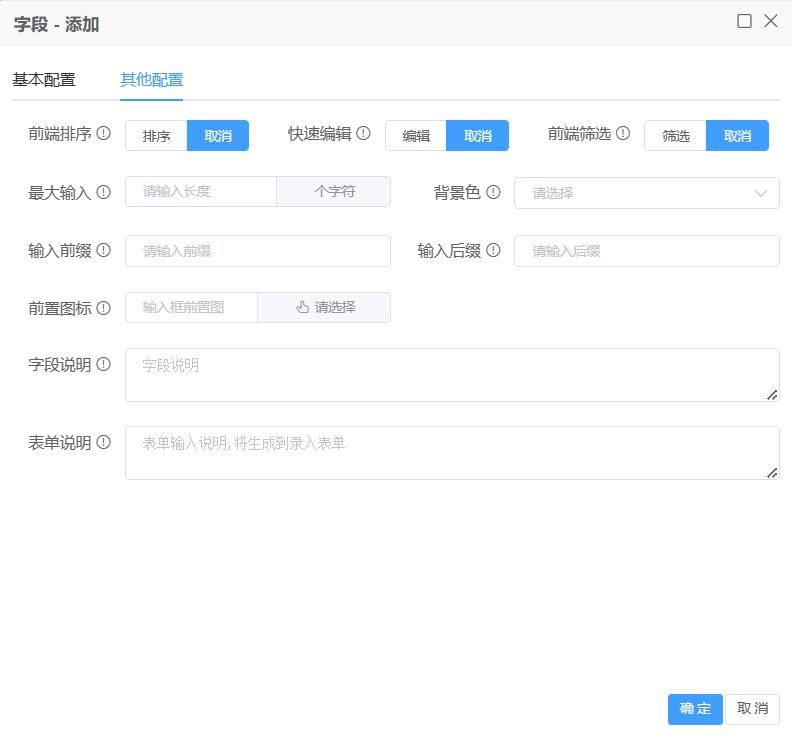This screenshot has height=738, width=792.
Task: Click the info icon beside 背景色
Action: (x=493, y=192)
